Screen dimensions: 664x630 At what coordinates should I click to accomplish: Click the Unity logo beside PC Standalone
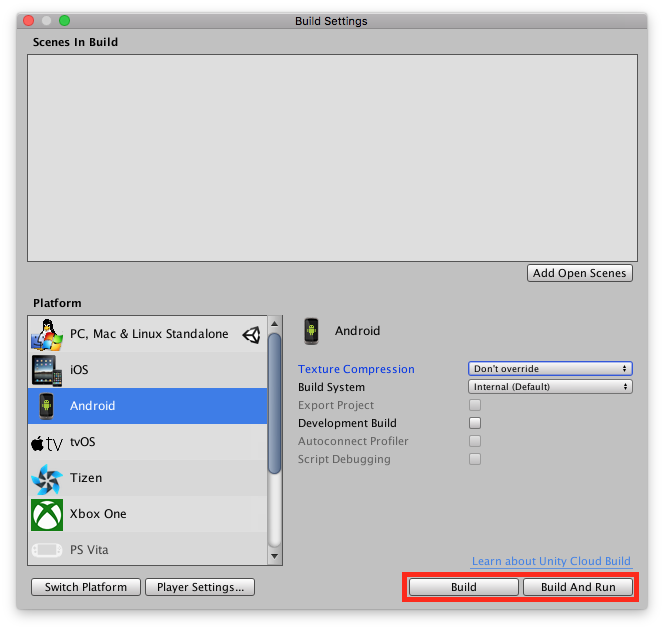click(x=252, y=335)
